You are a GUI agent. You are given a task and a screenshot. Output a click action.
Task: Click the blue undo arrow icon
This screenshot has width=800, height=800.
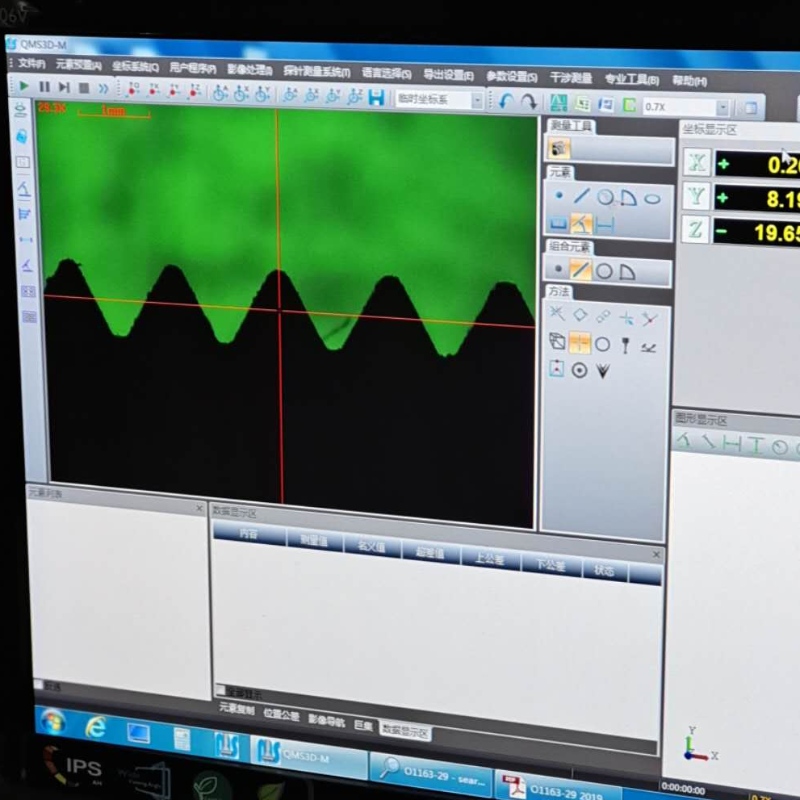[x=506, y=101]
